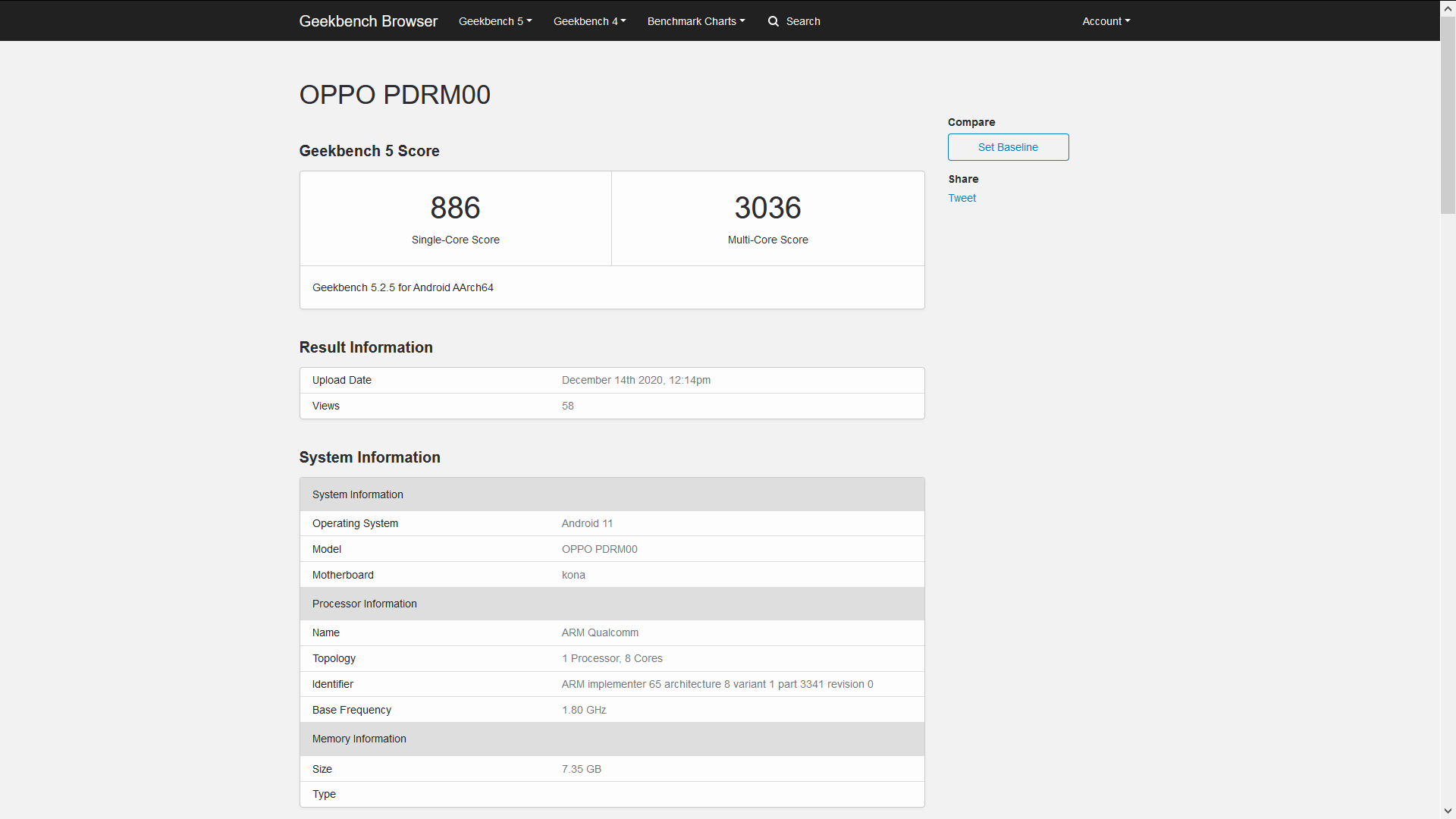
Task: Click the vertical scrollbar thumb
Action: [x=1448, y=115]
